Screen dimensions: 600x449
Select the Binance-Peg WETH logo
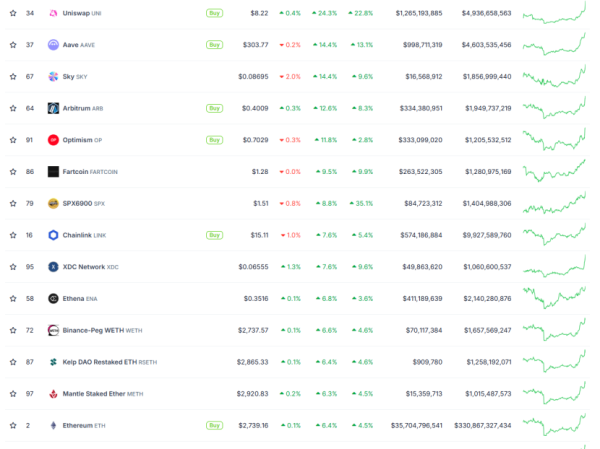pyautogui.click(x=53, y=330)
